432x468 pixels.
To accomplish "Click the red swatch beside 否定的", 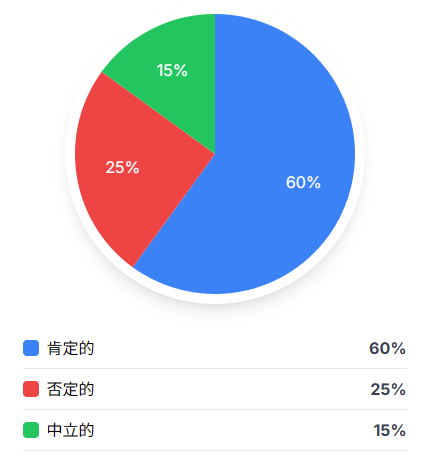I will [x=31, y=389].
